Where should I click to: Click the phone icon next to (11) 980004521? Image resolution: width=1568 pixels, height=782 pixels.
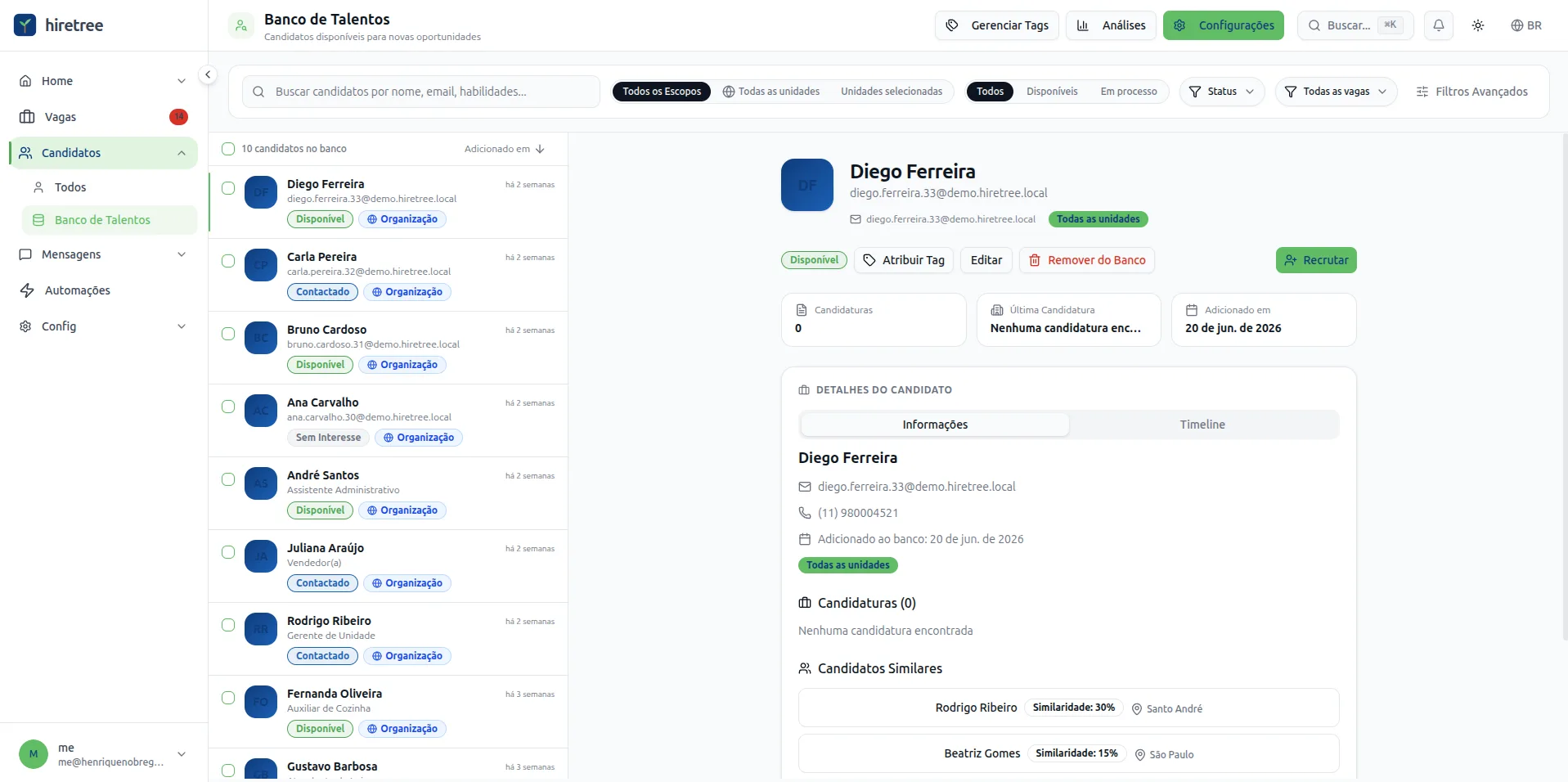805,513
